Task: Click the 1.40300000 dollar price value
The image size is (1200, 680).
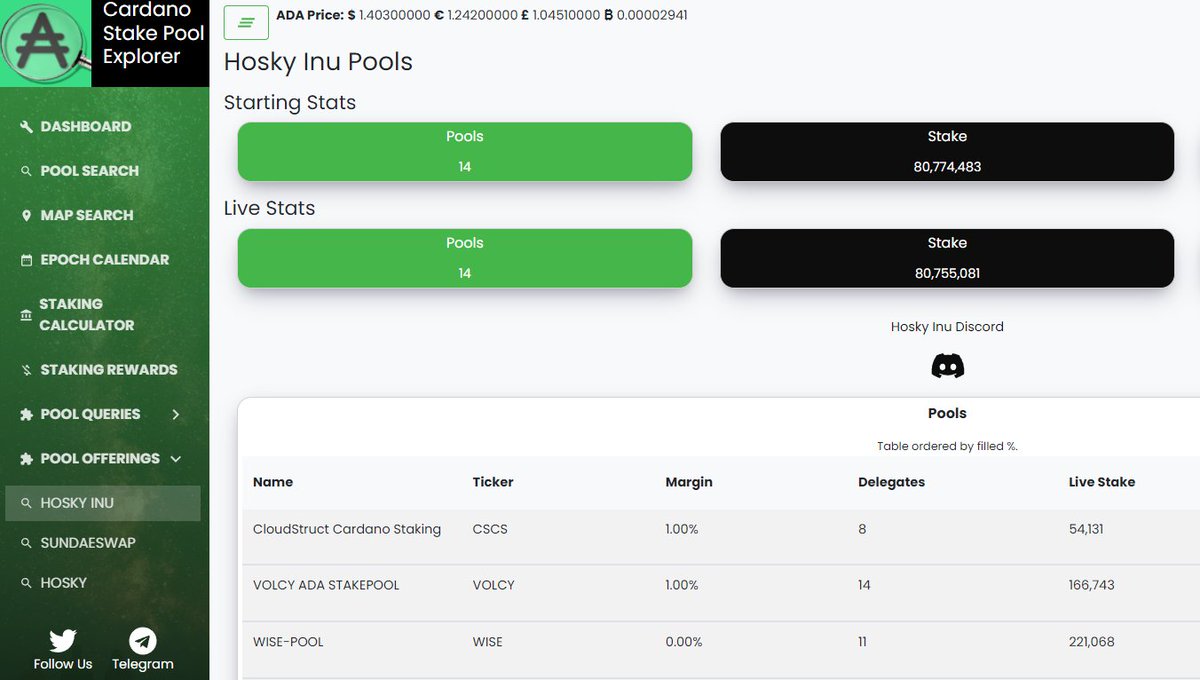Action: pyautogui.click(x=393, y=15)
